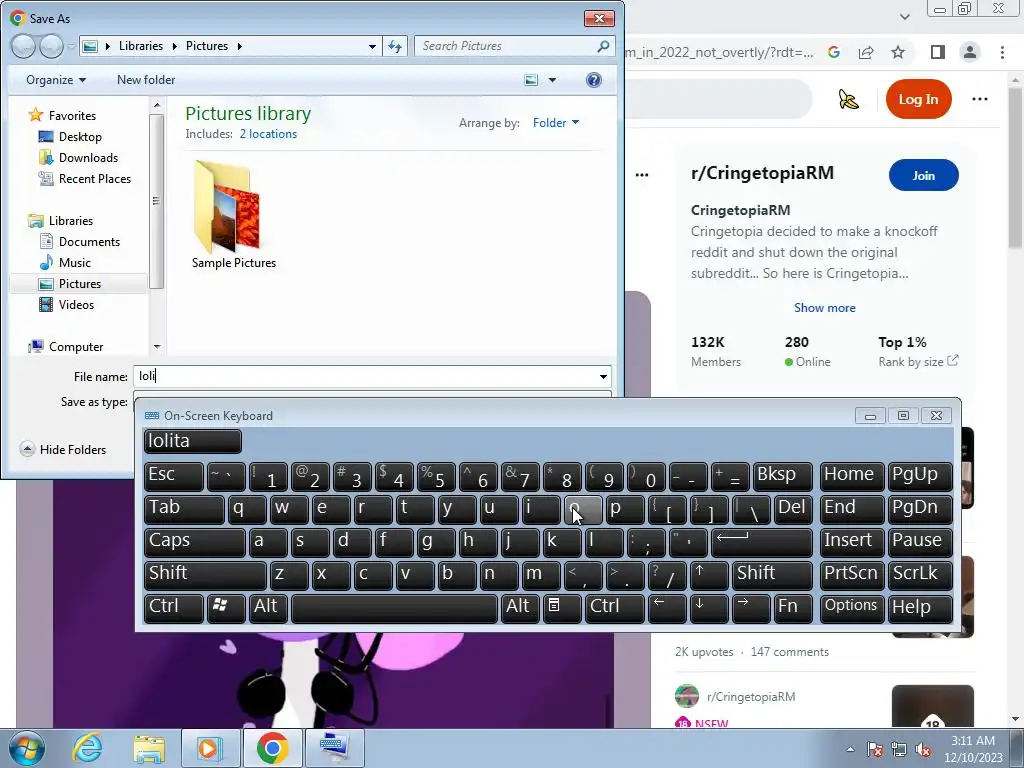Image resolution: width=1024 pixels, height=768 pixels.
Task: Join the r/CringetopiaRM community
Action: (x=923, y=175)
